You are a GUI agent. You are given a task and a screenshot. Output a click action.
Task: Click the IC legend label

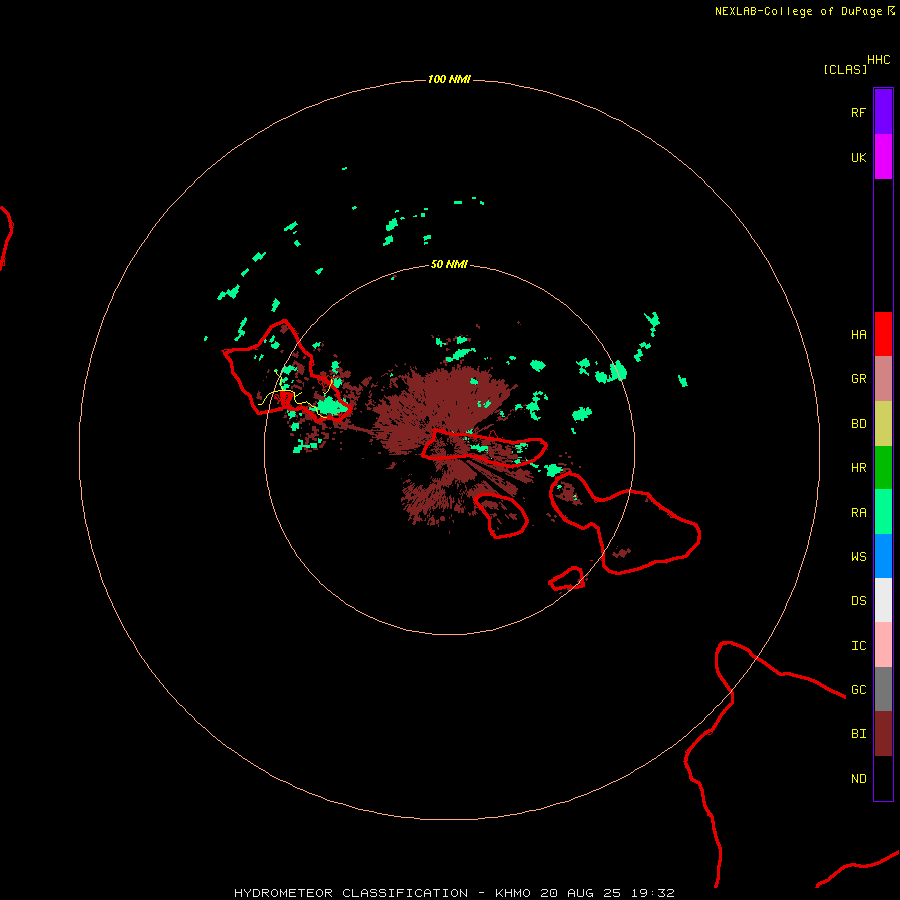click(x=858, y=646)
